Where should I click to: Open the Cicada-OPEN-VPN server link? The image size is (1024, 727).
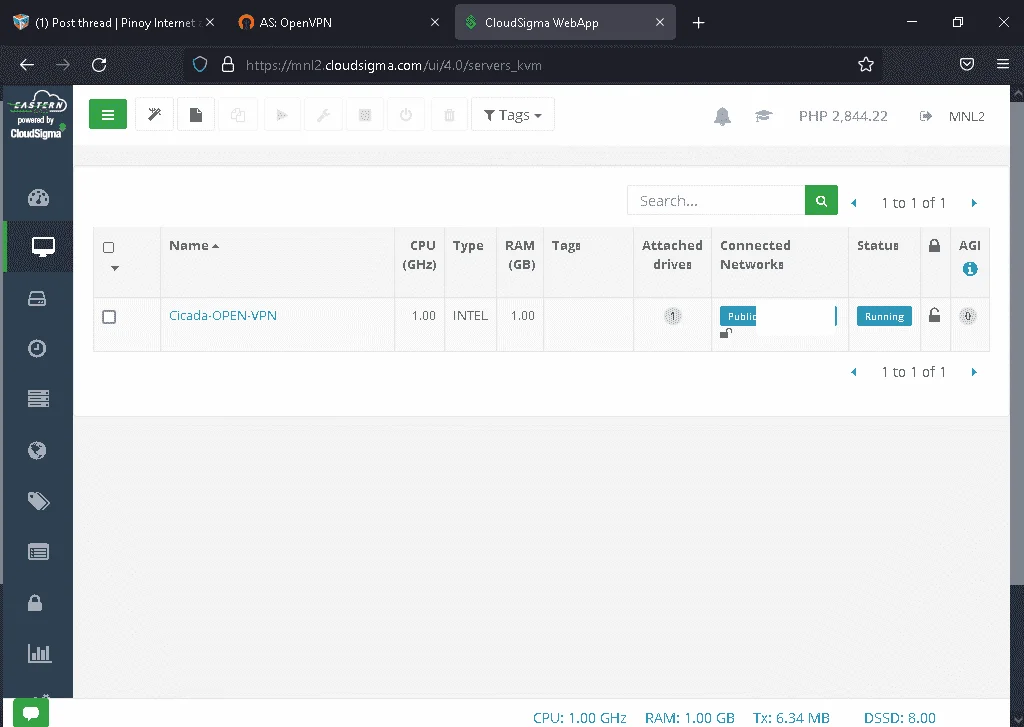(223, 315)
